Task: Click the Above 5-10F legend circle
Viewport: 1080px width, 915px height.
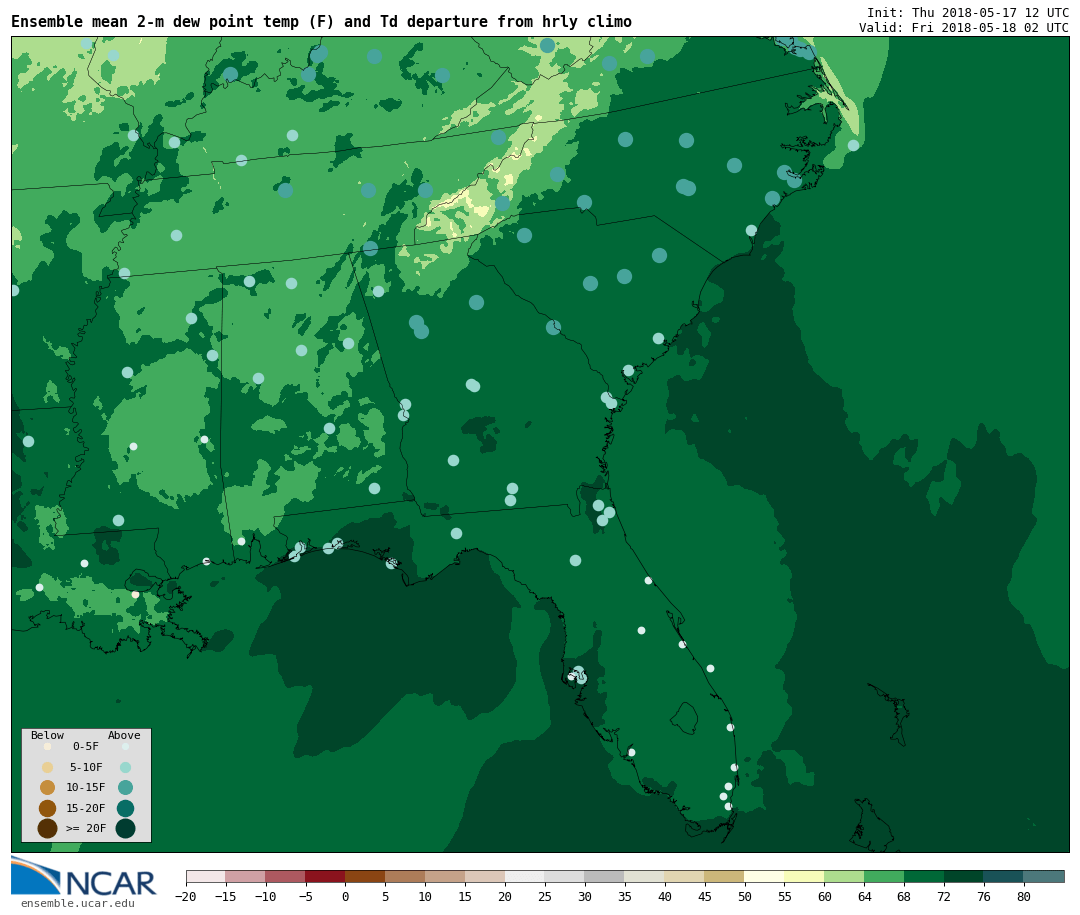Action: click(x=125, y=767)
